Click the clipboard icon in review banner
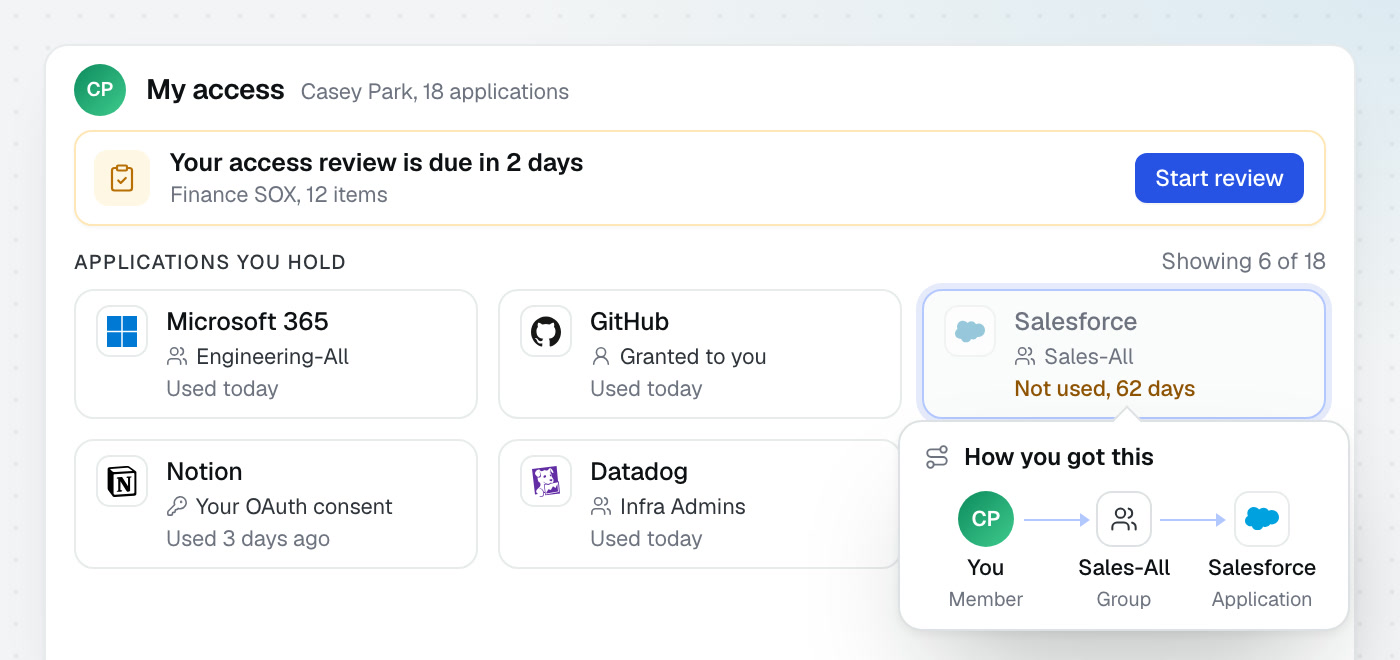The width and height of the screenshot is (1400, 660). 122,178
